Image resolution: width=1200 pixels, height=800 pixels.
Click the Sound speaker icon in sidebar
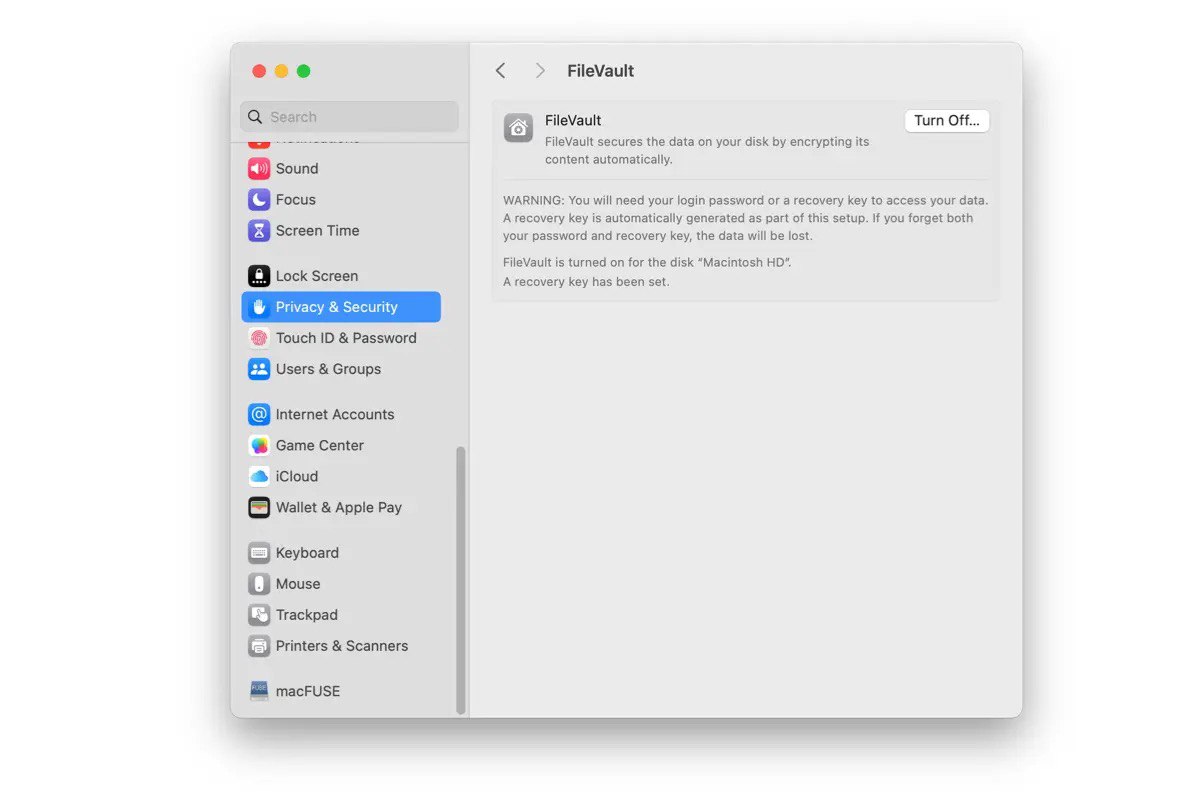click(x=259, y=169)
